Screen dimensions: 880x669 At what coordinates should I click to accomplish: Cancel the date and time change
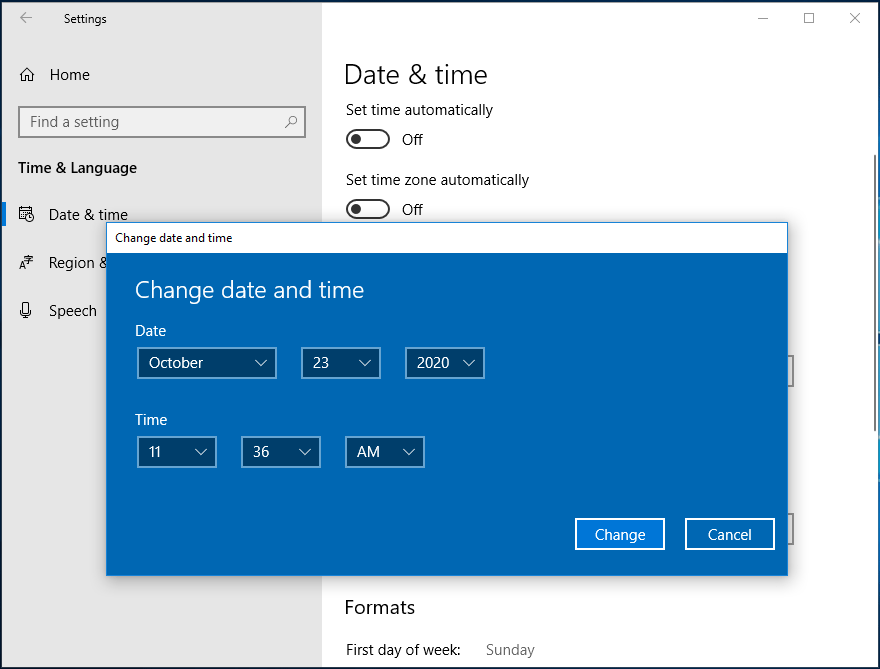(729, 533)
